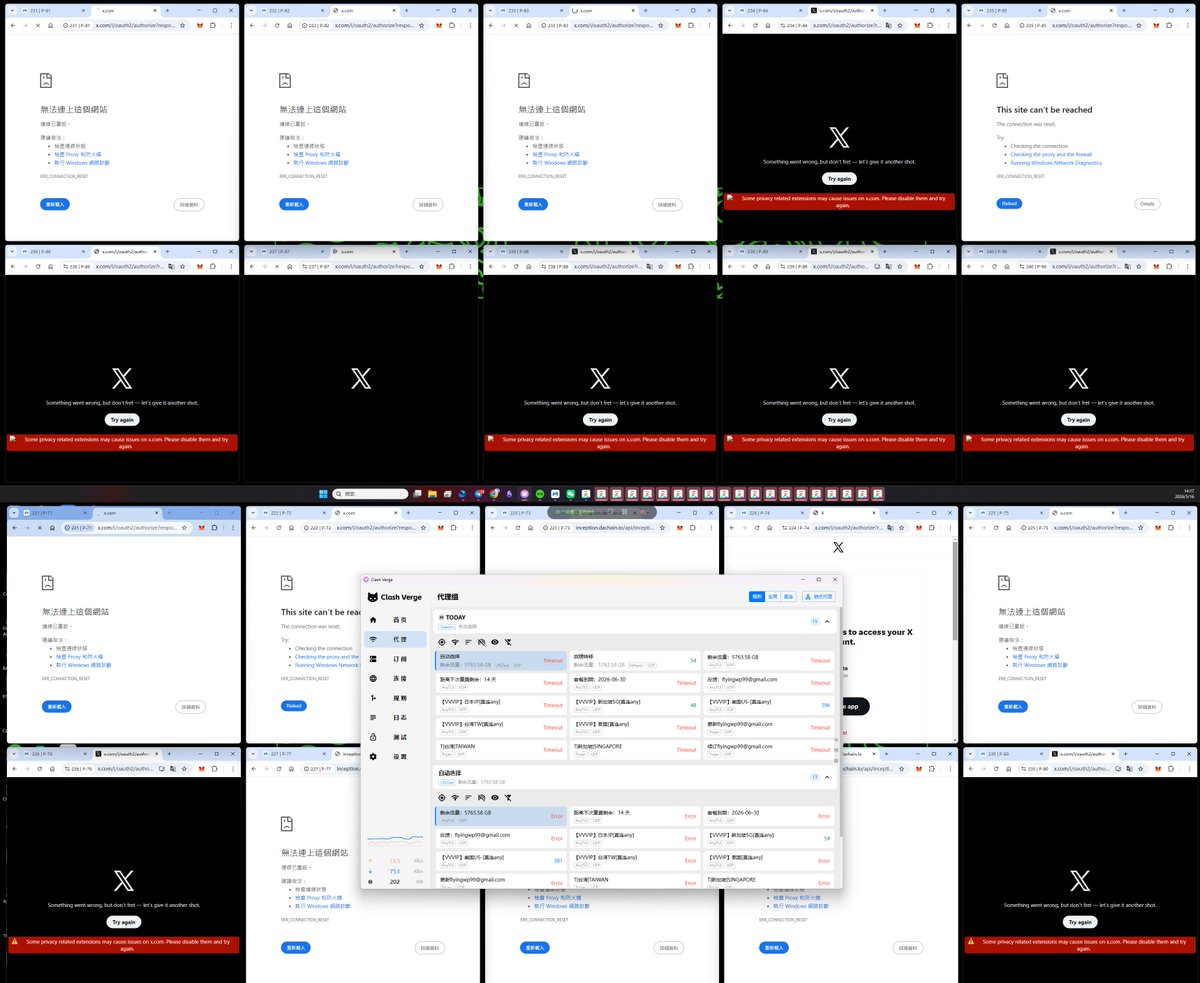This screenshot has height=983, width=1200.
Task: Open the 测试 test page in Clash Verge
Action: point(397,737)
